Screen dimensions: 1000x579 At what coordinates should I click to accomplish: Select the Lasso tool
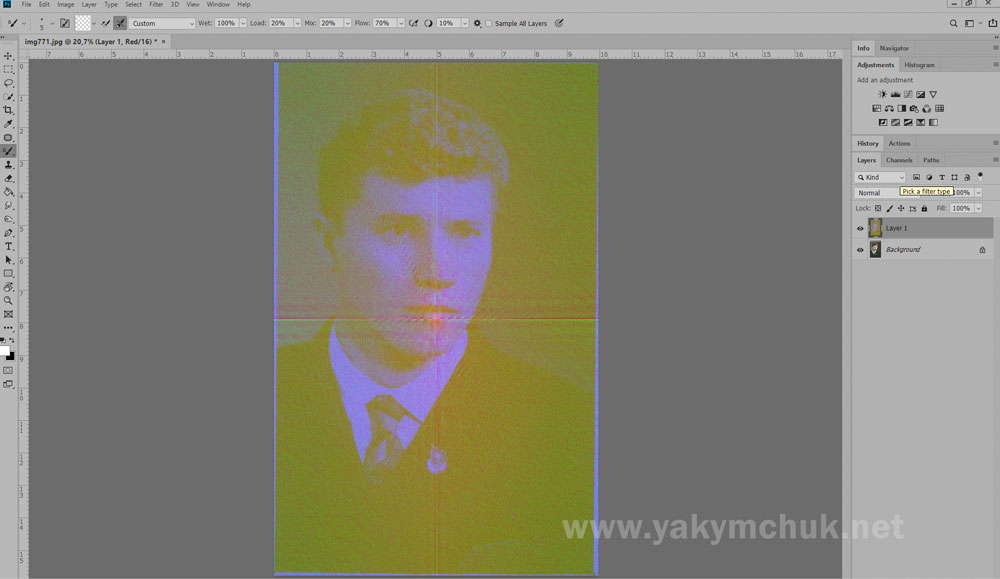[x=8, y=84]
